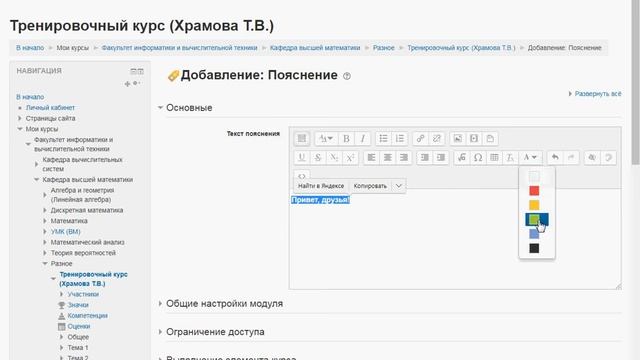Insert a numbered ordered list
The width and height of the screenshot is (640, 360).
click(x=400, y=139)
